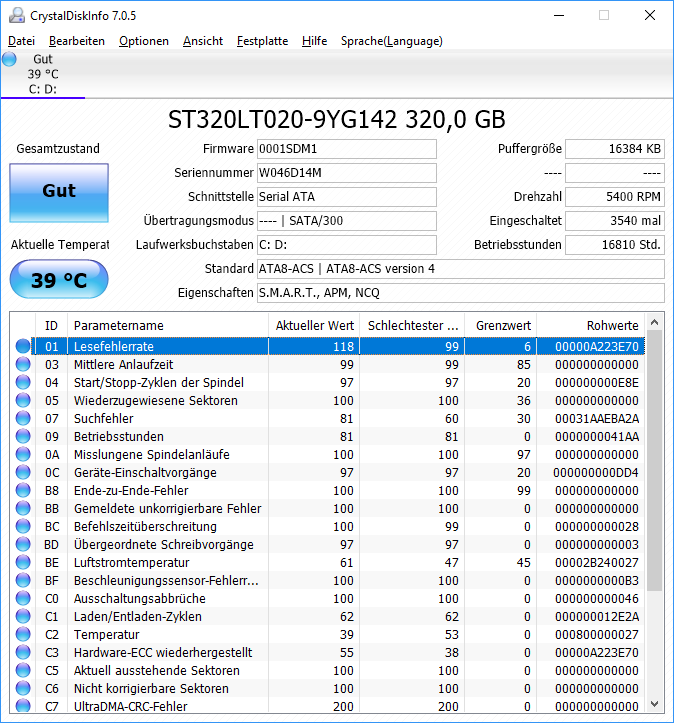Click the Standard field ATA8-ACS
Image resolution: width=674 pixels, height=723 pixels.
click(461, 269)
